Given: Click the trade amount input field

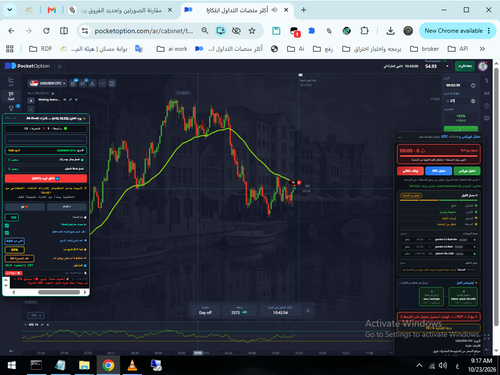Looking at the screenshot, I should coord(457,101).
